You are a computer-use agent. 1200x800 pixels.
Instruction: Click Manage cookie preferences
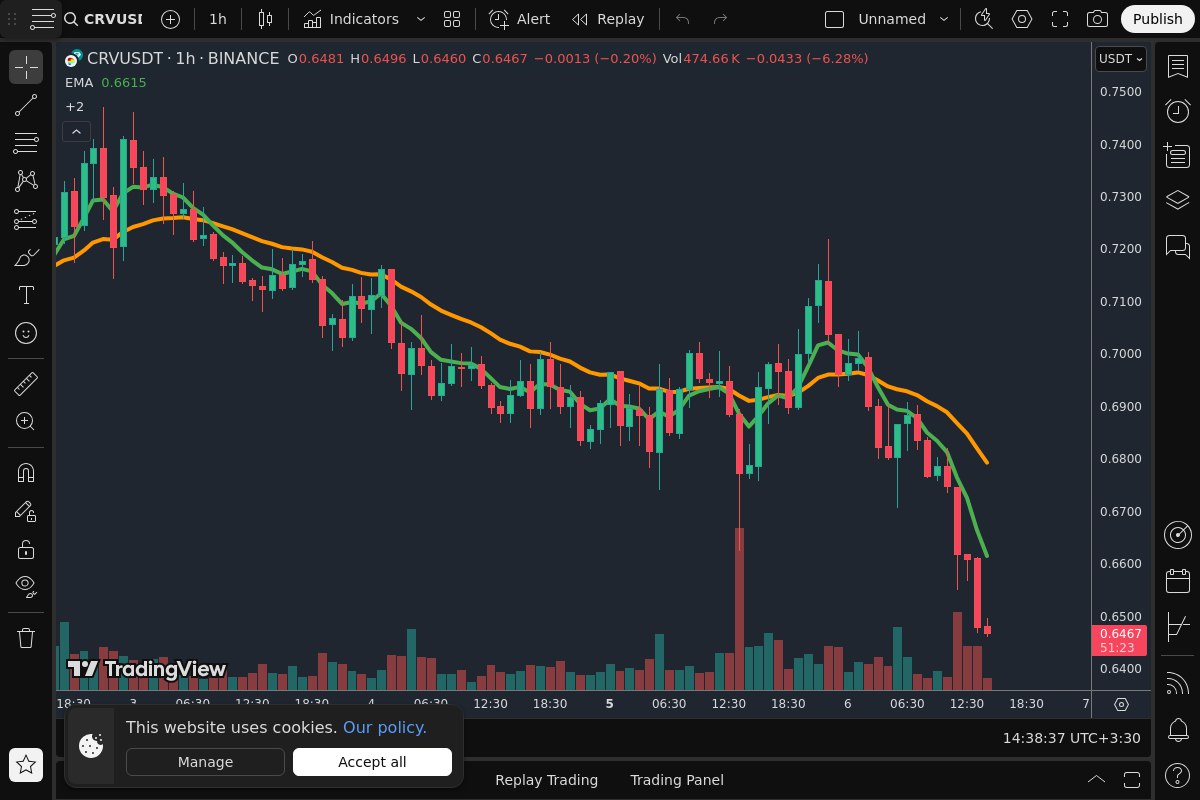(x=205, y=762)
